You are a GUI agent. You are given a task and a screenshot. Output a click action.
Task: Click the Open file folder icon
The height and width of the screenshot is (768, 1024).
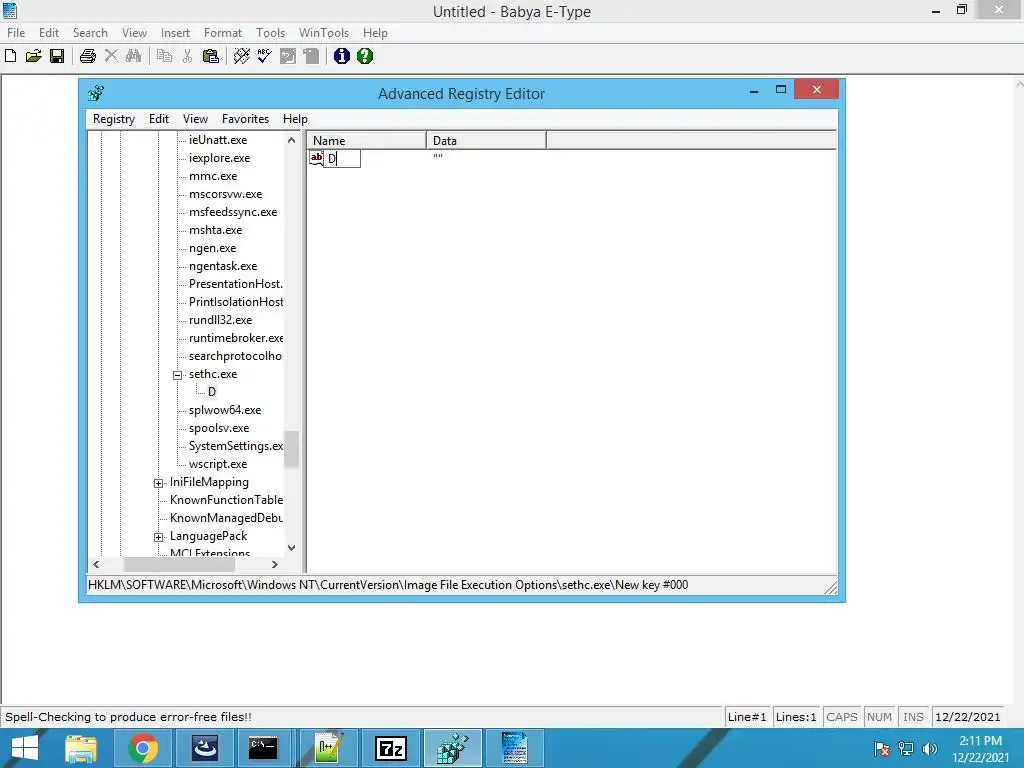[x=33, y=56]
